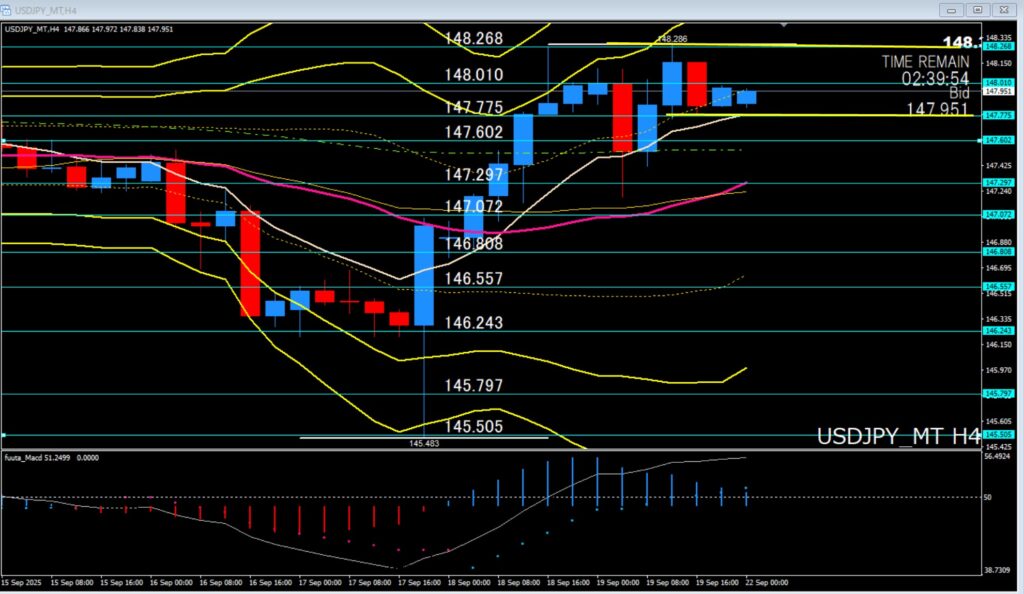Click the 145.483 low price marker
The image size is (1024, 594).
pyautogui.click(x=424, y=442)
